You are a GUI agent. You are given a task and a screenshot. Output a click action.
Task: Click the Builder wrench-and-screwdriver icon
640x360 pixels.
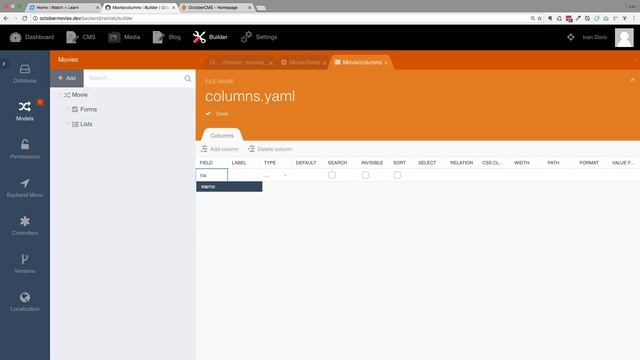pos(199,37)
